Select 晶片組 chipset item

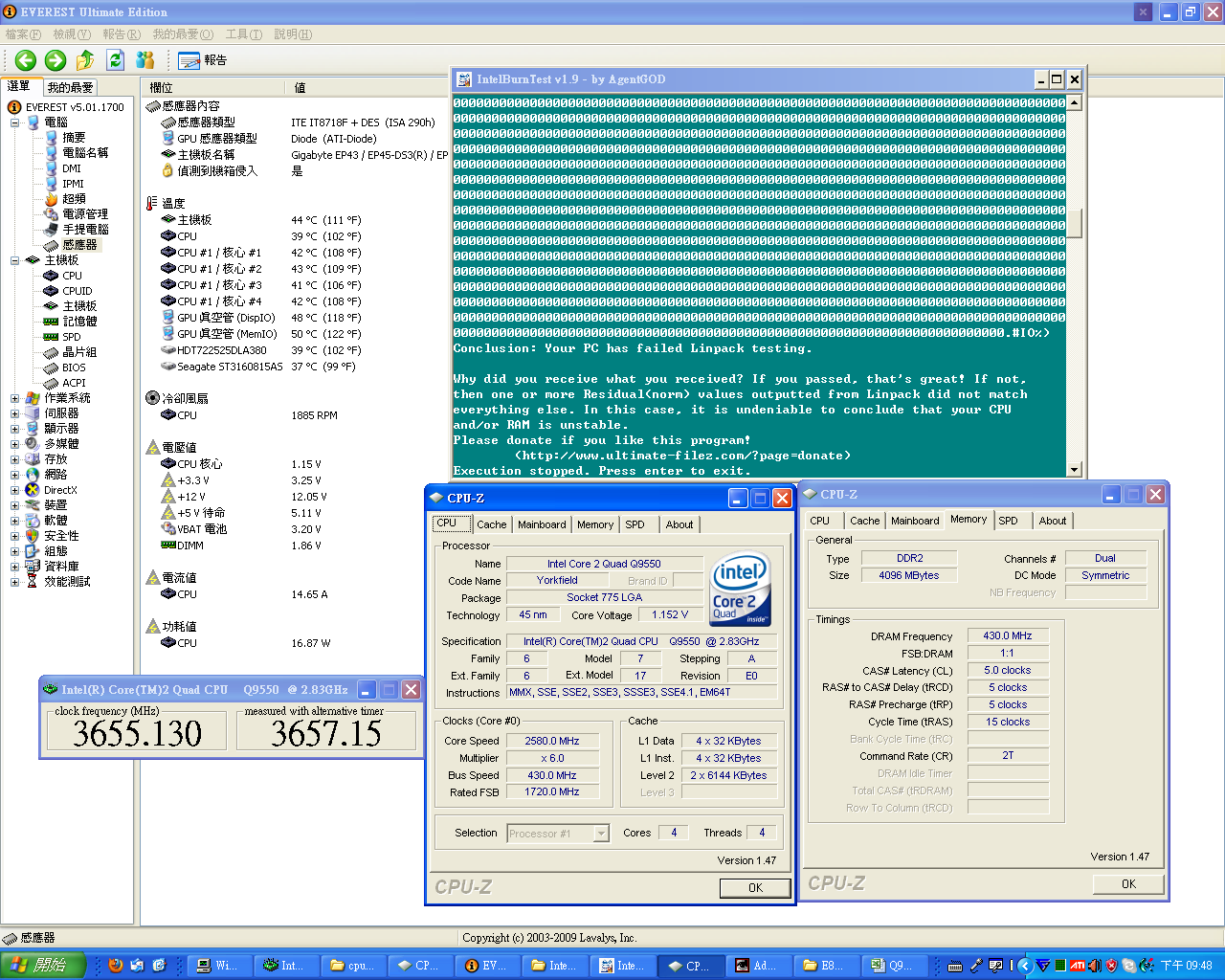[x=79, y=352]
